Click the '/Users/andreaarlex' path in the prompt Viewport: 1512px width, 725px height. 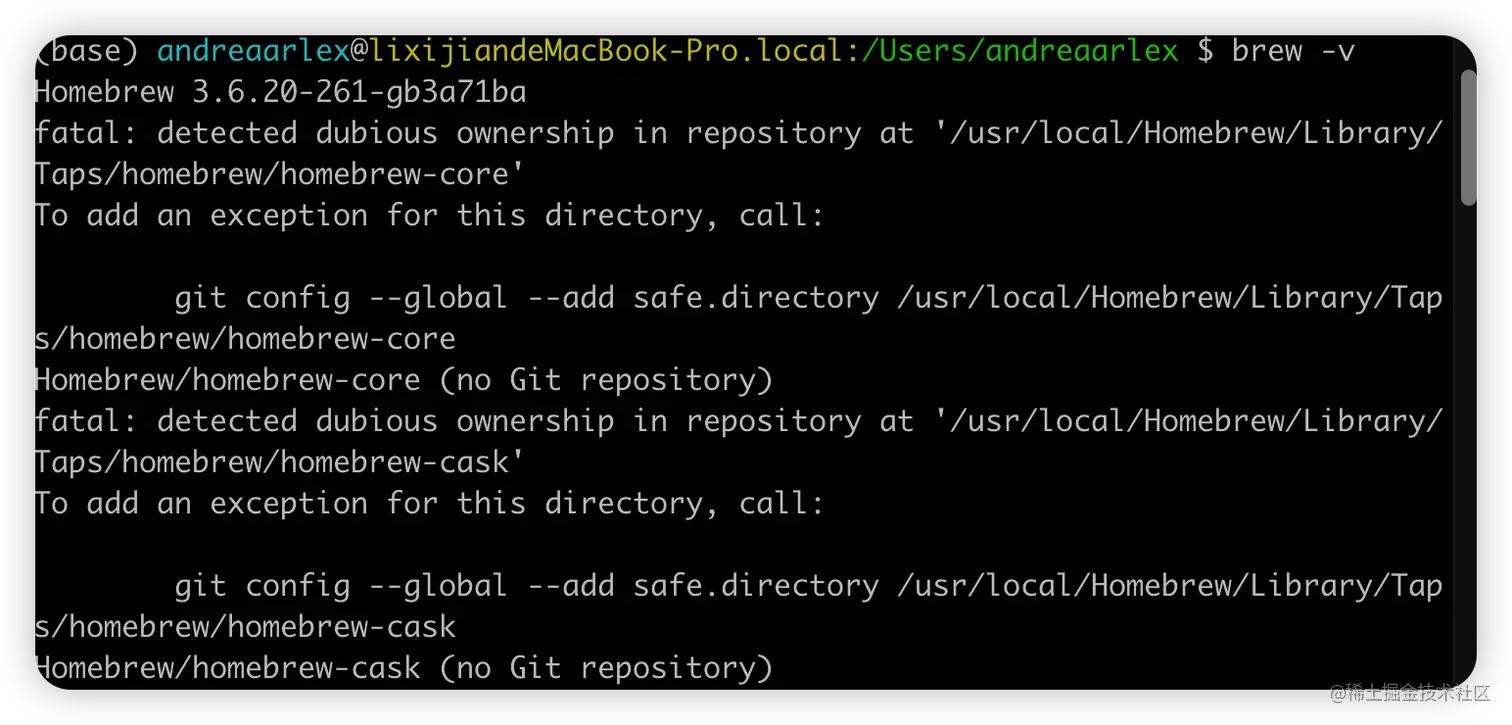[1021, 51]
